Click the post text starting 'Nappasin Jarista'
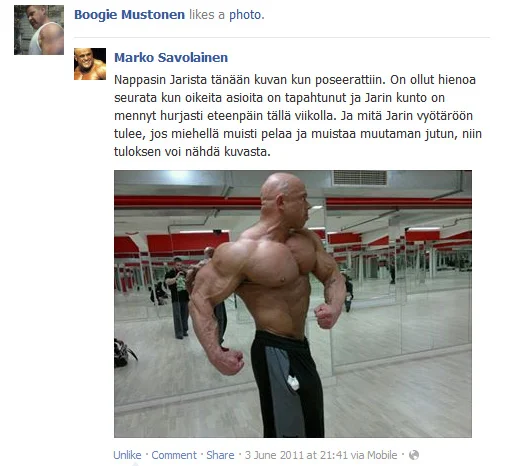The width and height of the screenshot is (511, 466). pos(298,116)
